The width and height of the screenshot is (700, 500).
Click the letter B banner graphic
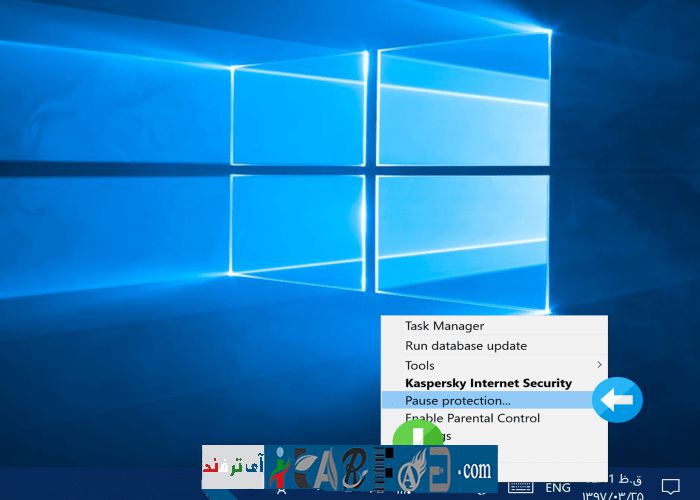(x=350, y=469)
